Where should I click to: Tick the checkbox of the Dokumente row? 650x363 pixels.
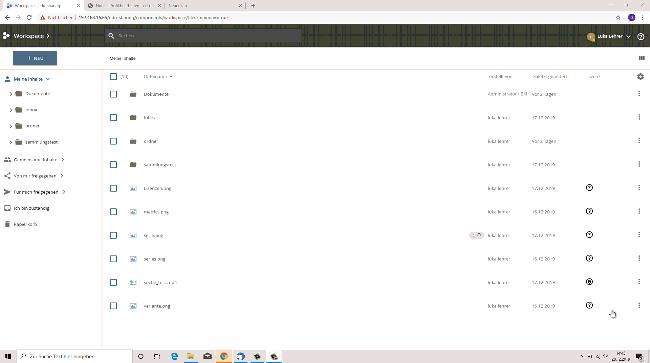pyautogui.click(x=113, y=94)
